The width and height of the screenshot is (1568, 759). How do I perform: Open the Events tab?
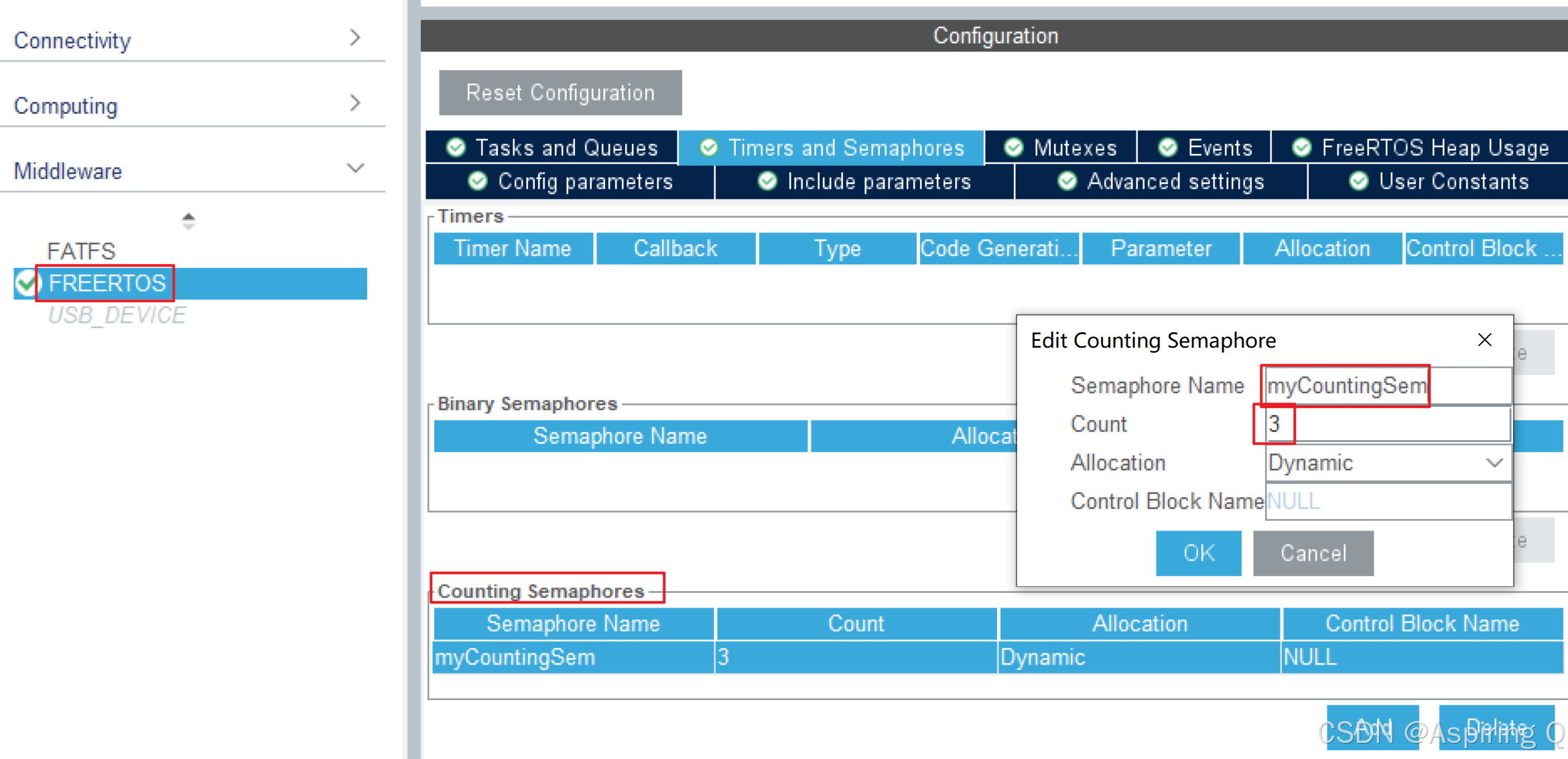coord(1204,147)
